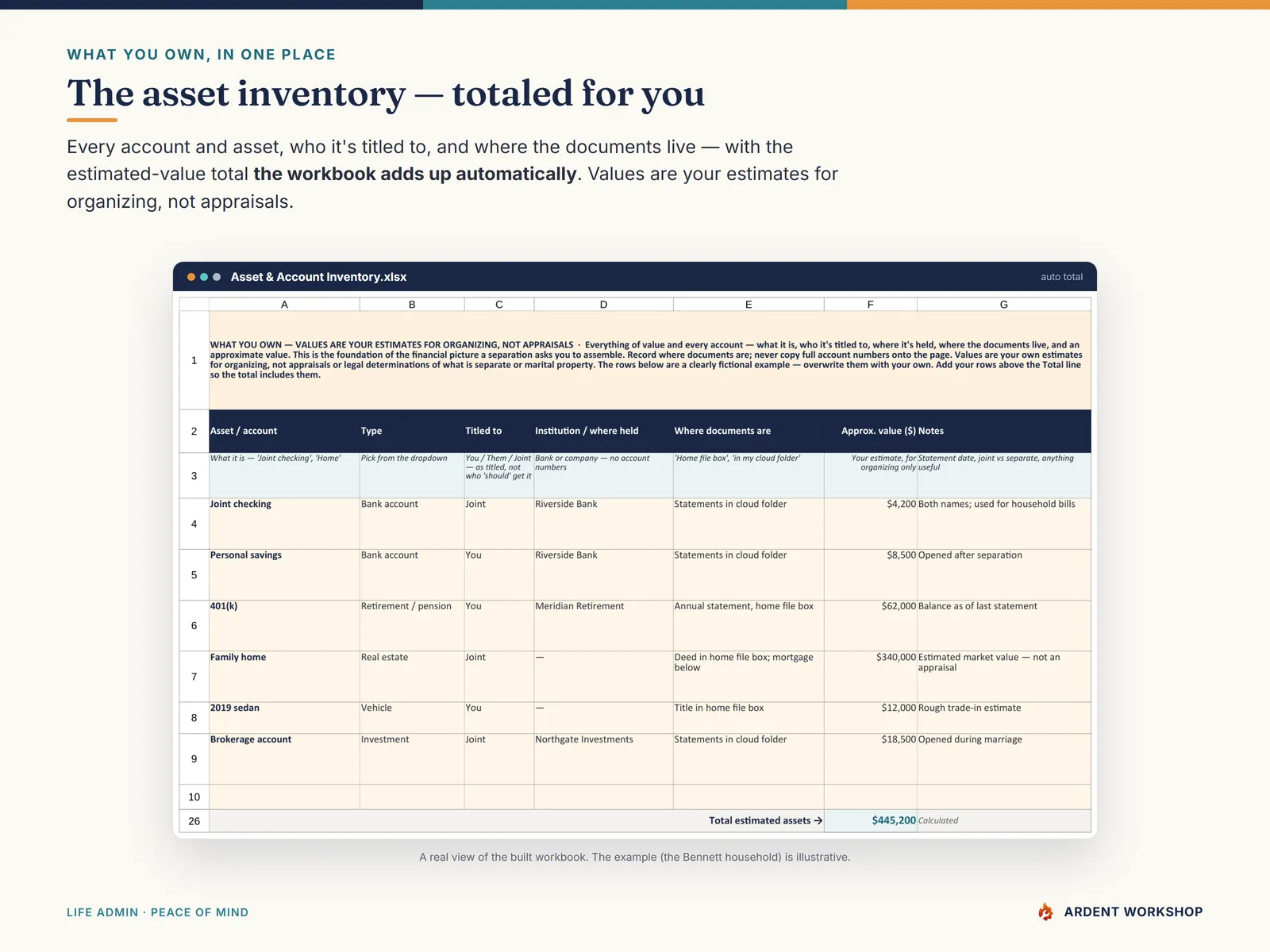
Task: Select row 1 header
Action: tap(194, 360)
